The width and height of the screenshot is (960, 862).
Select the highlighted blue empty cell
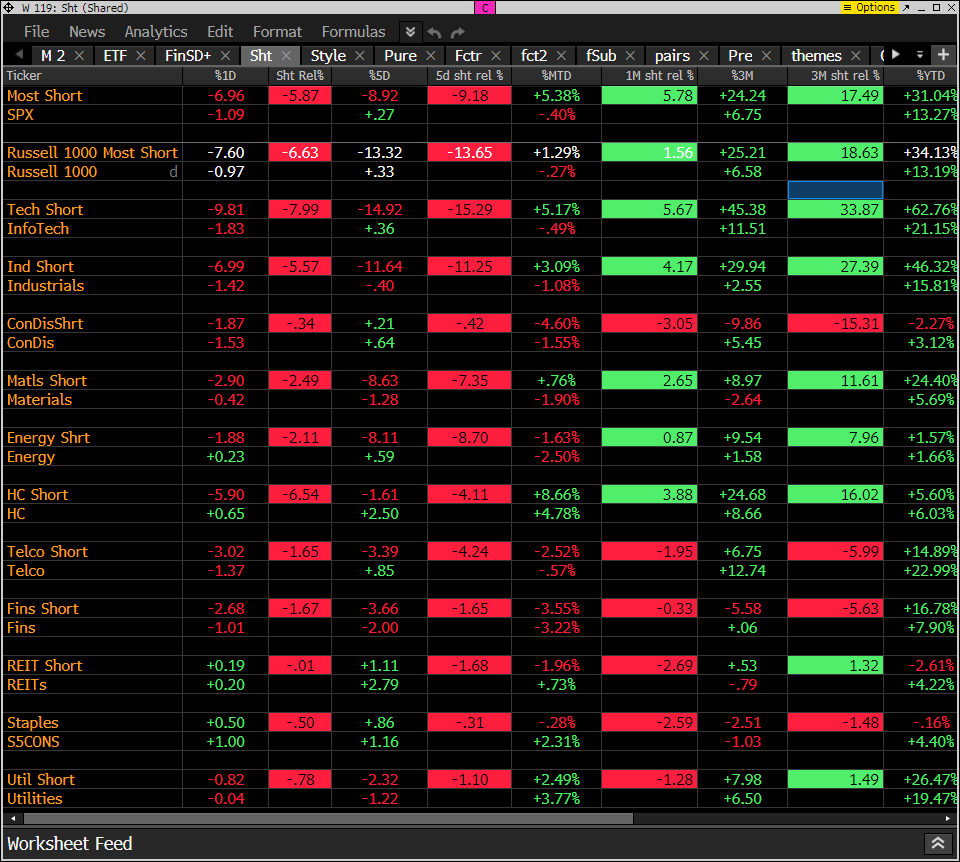point(835,190)
